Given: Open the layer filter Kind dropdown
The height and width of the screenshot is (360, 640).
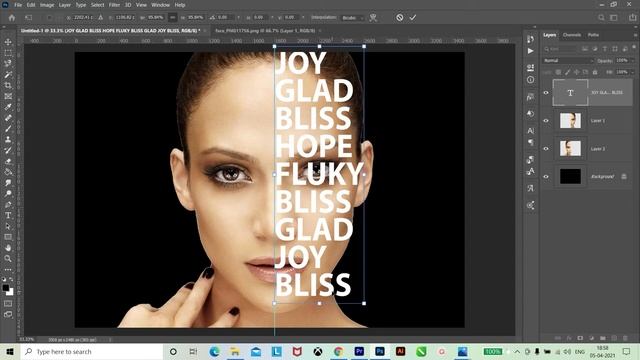Looking at the screenshot, I should point(561,49).
